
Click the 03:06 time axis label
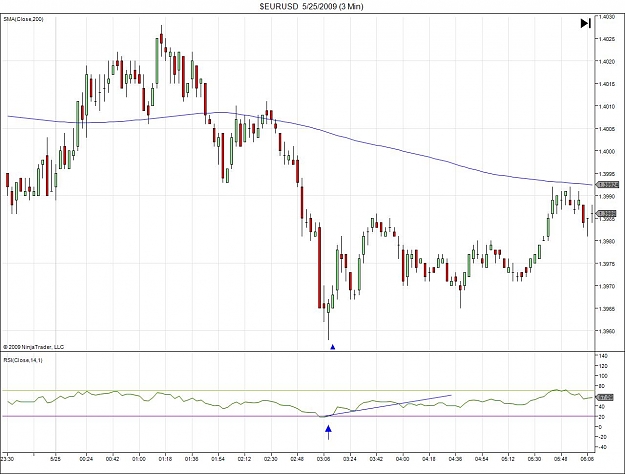pos(324,459)
